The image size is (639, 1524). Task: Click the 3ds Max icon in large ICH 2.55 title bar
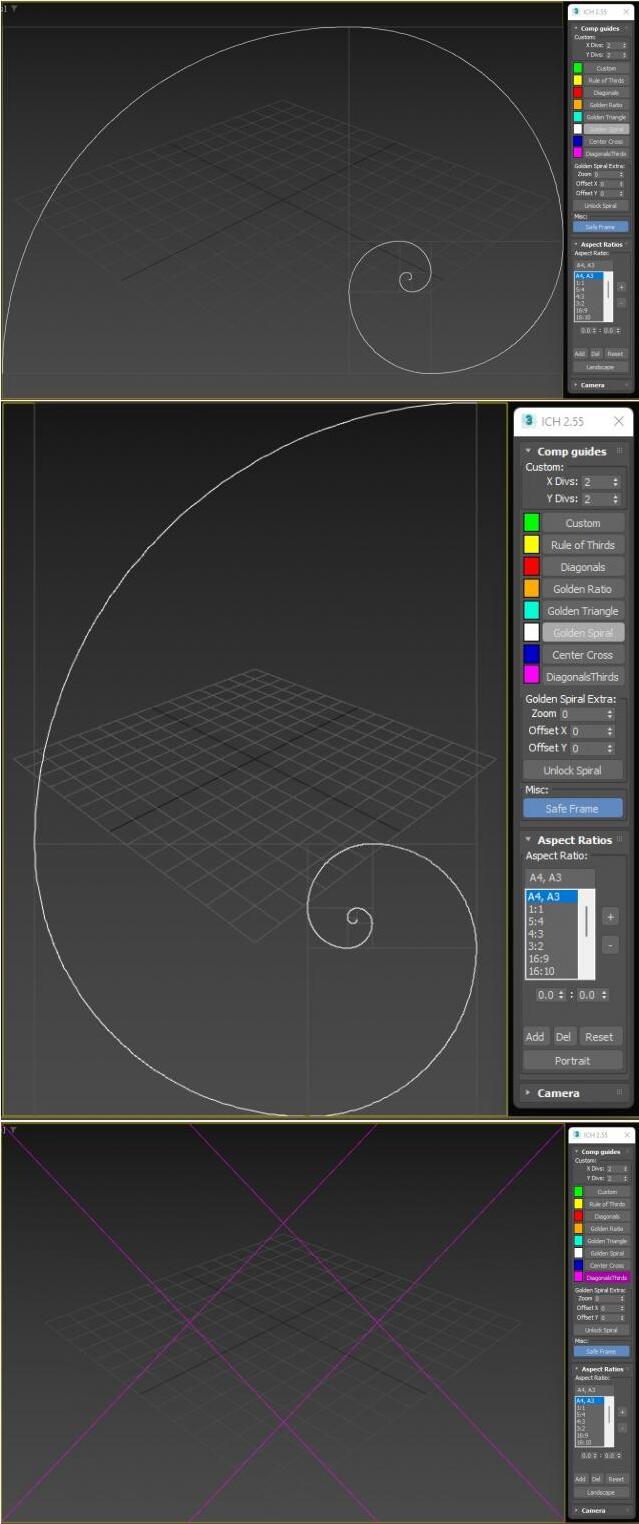coord(528,421)
